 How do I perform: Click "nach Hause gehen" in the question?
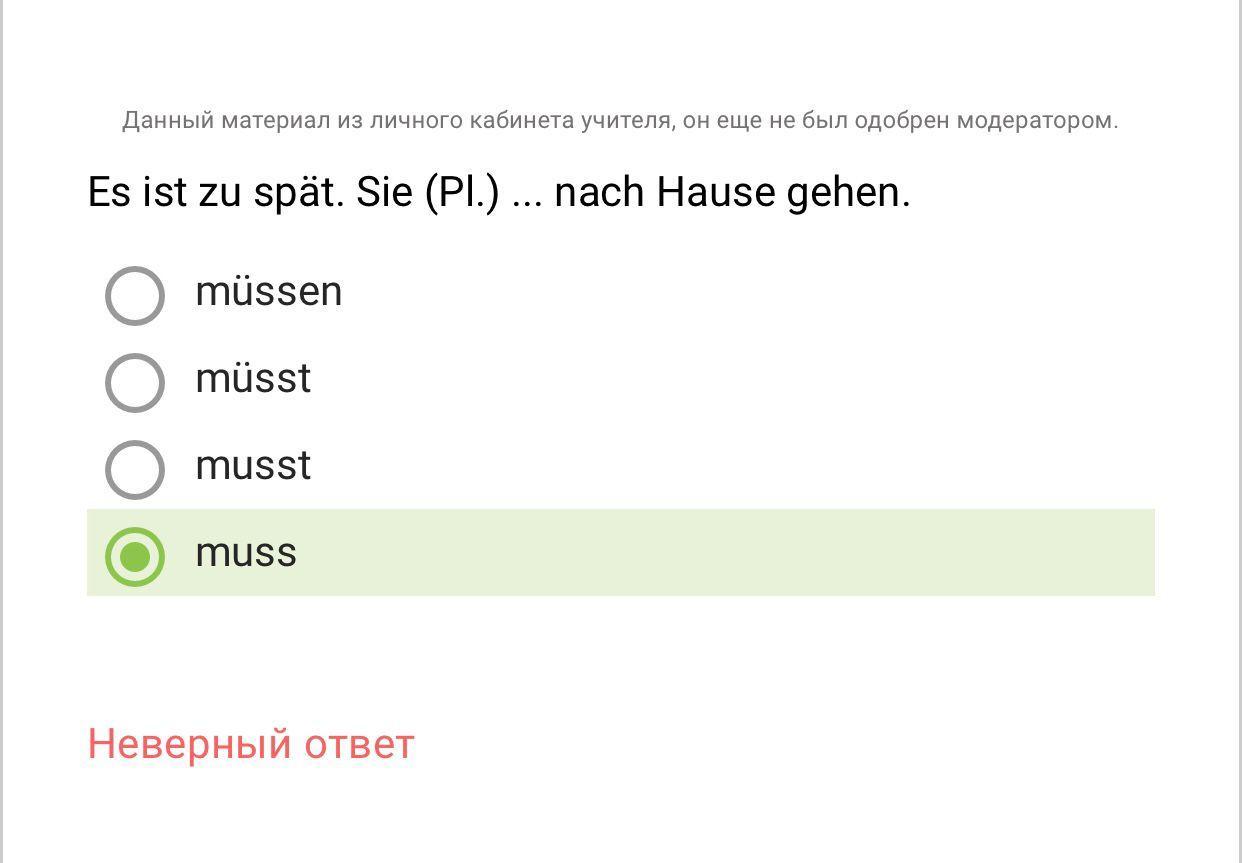[x=732, y=192]
